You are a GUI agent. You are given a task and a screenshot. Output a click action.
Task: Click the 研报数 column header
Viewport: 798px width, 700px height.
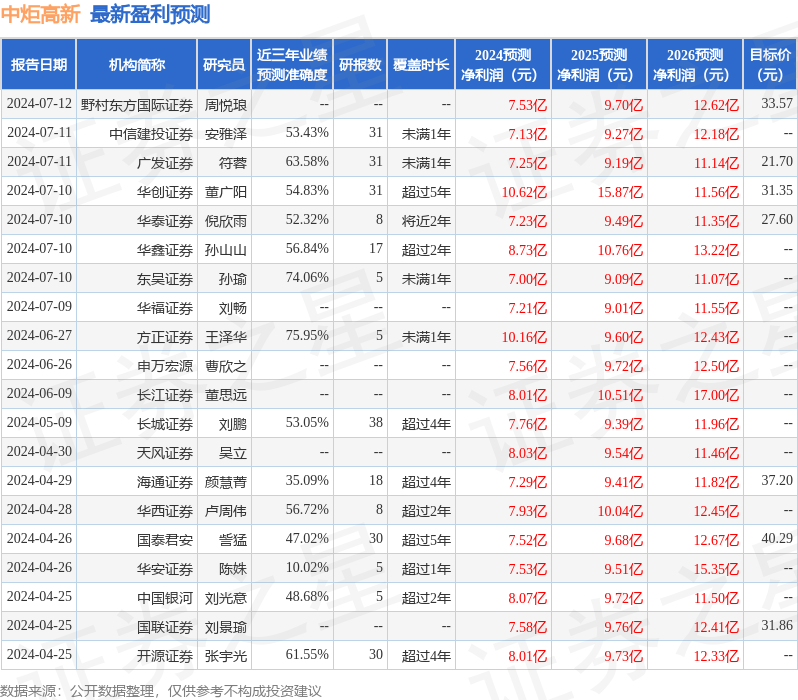(x=360, y=65)
